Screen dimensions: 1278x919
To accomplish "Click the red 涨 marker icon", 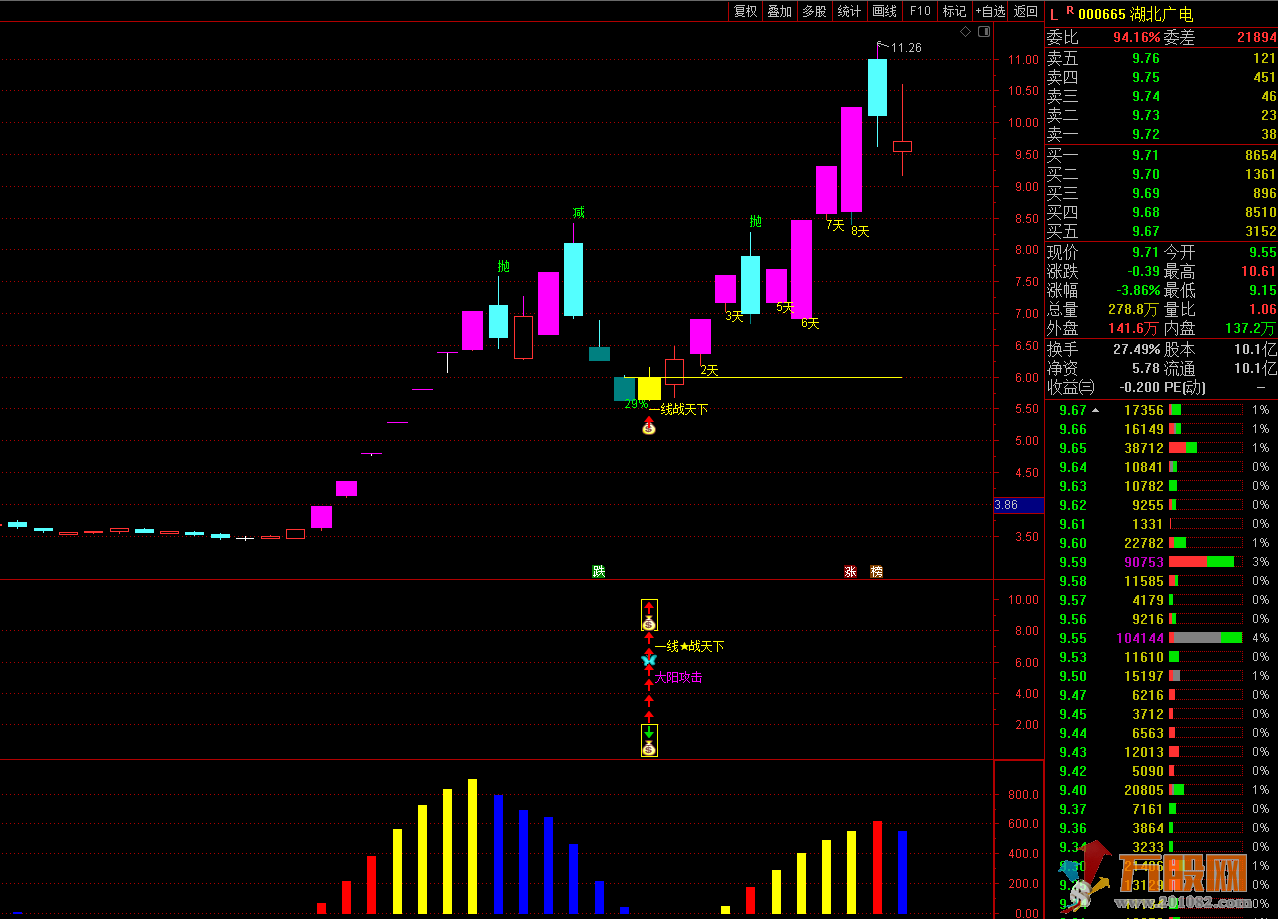I will (x=850, y=572).
